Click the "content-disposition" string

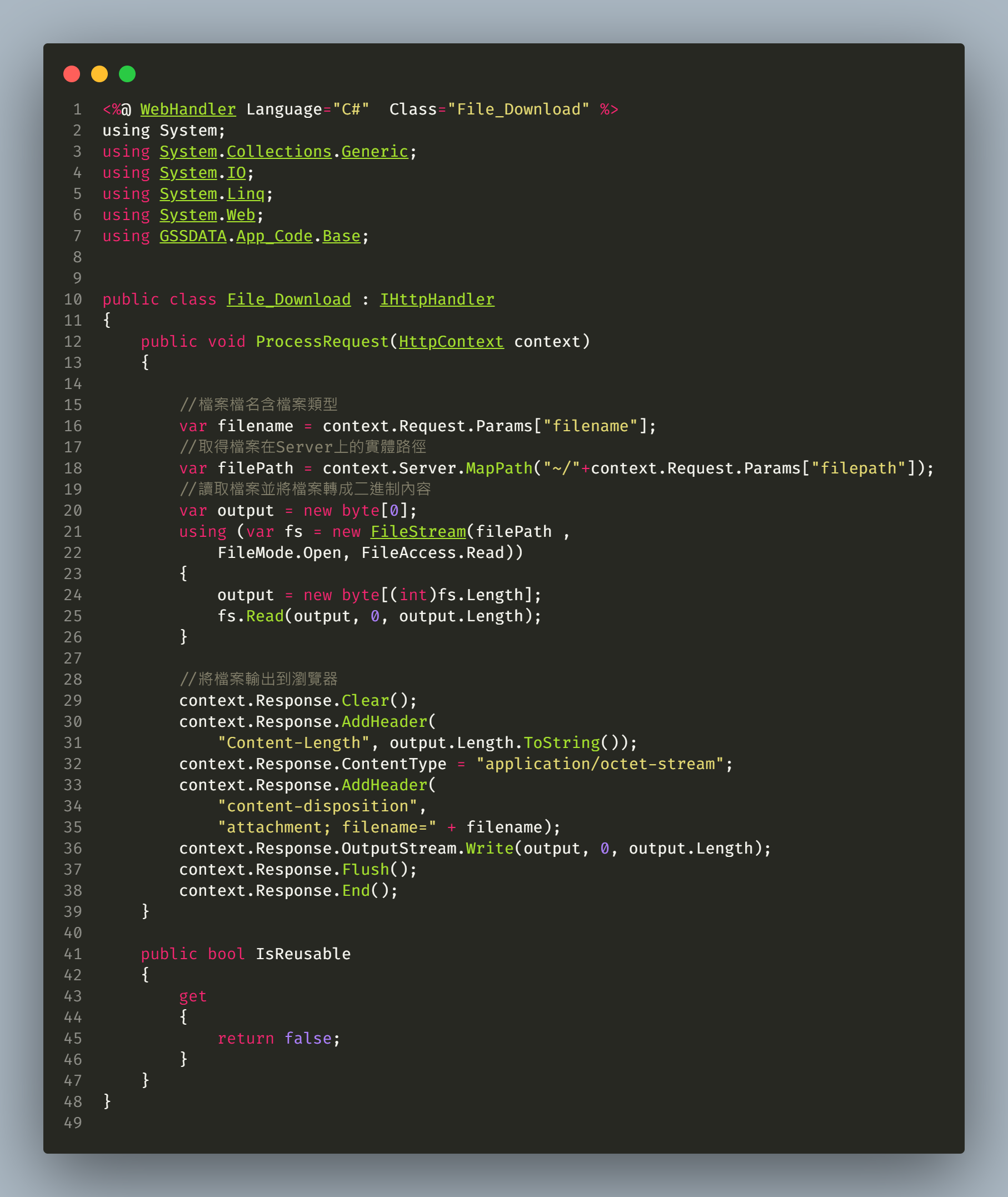point(317,806)
